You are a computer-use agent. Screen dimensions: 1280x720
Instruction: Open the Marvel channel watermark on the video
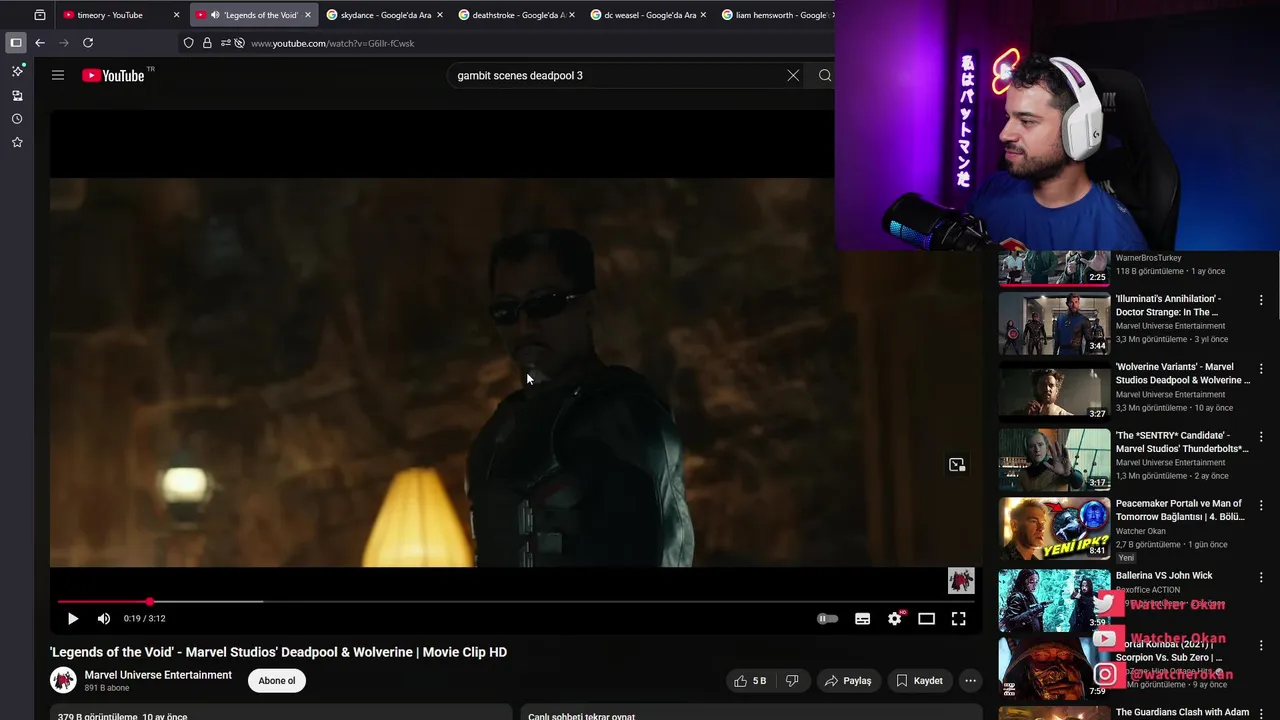click(961, 580)
